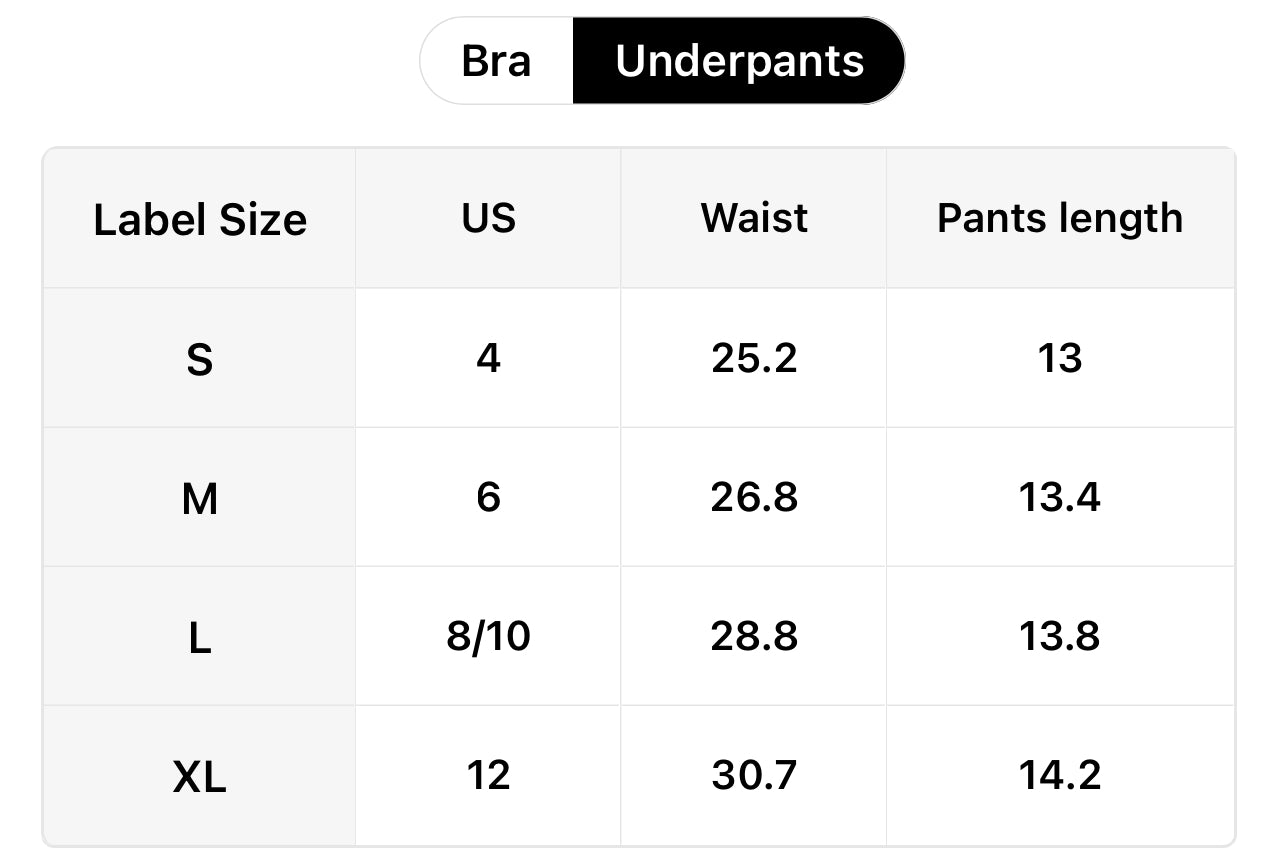
Task: Click the 14.2 pants length value
Action: point(1060,775)
